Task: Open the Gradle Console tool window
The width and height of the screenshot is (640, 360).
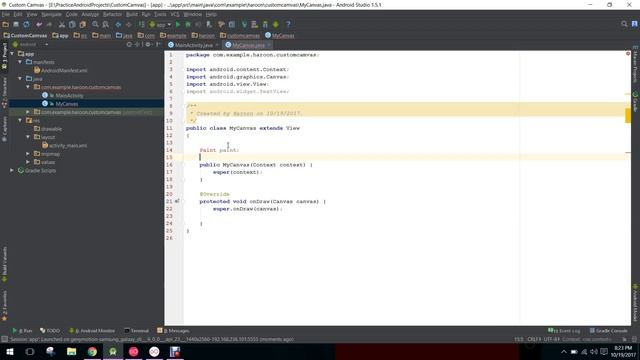Action: tap(609, 331)
